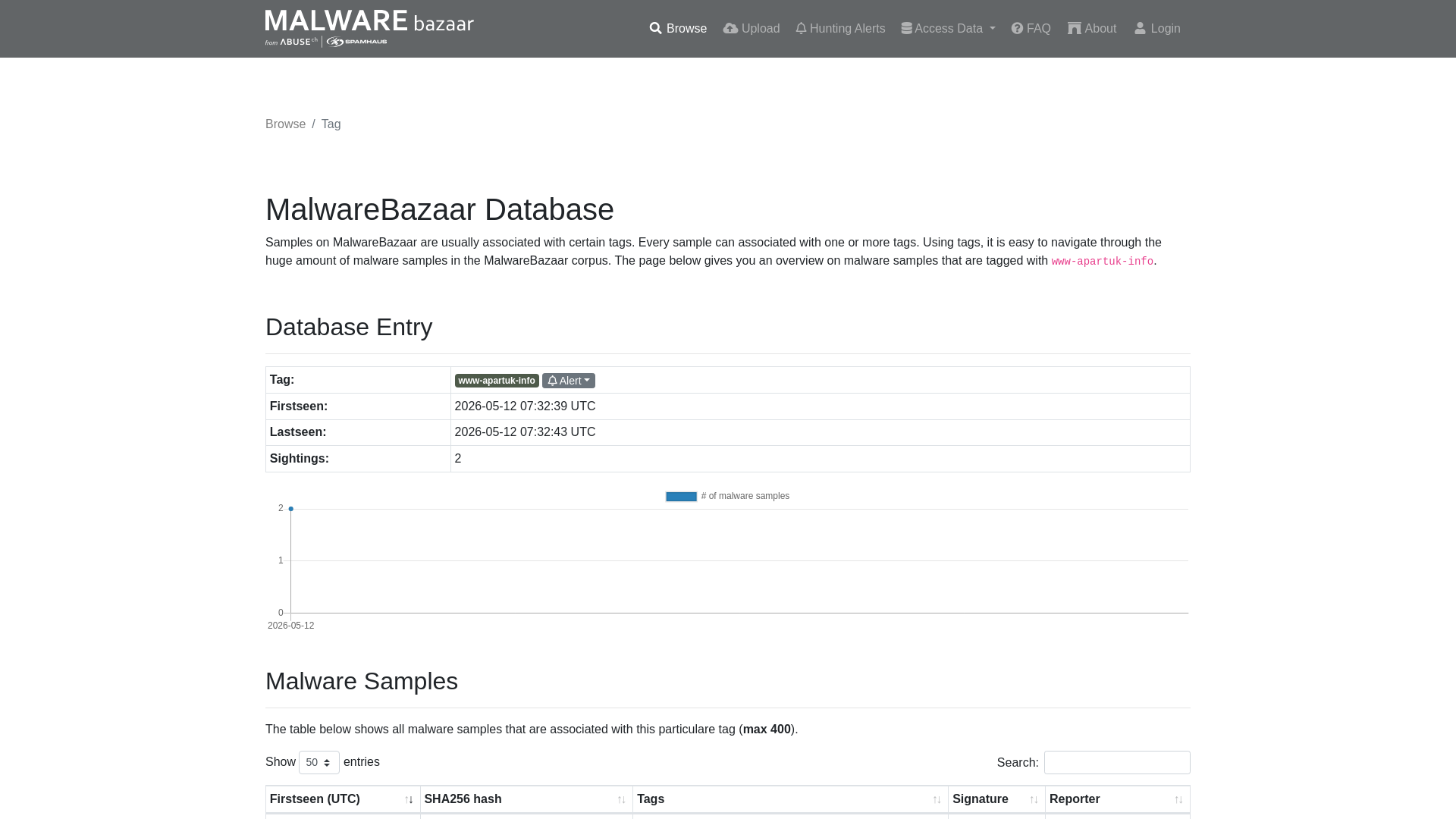Go to the Login page
The image size is (1456, 819).
coord(1157,29)
